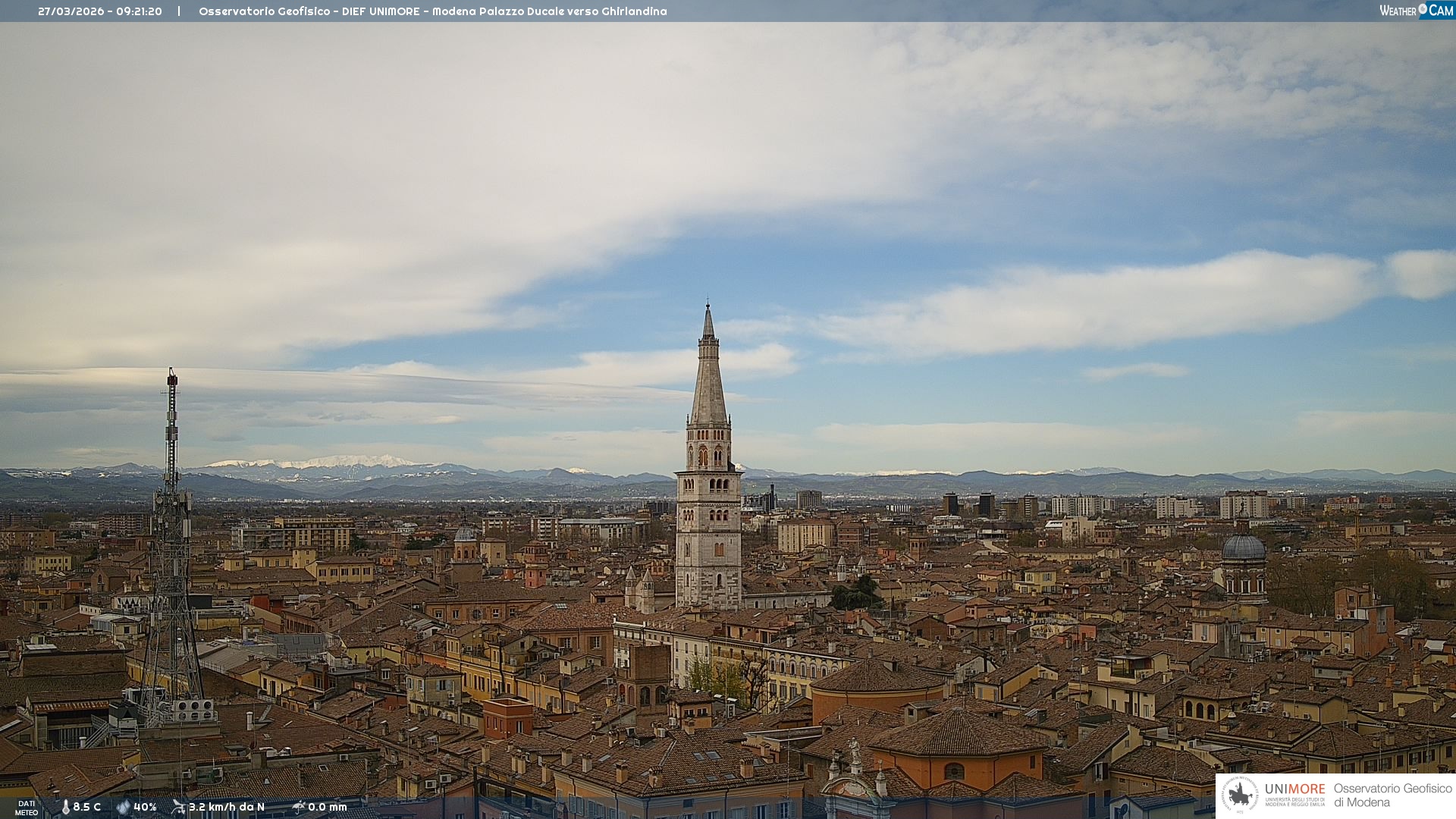Click the camera lens in WeatherCam logo

pos(1423,9)
